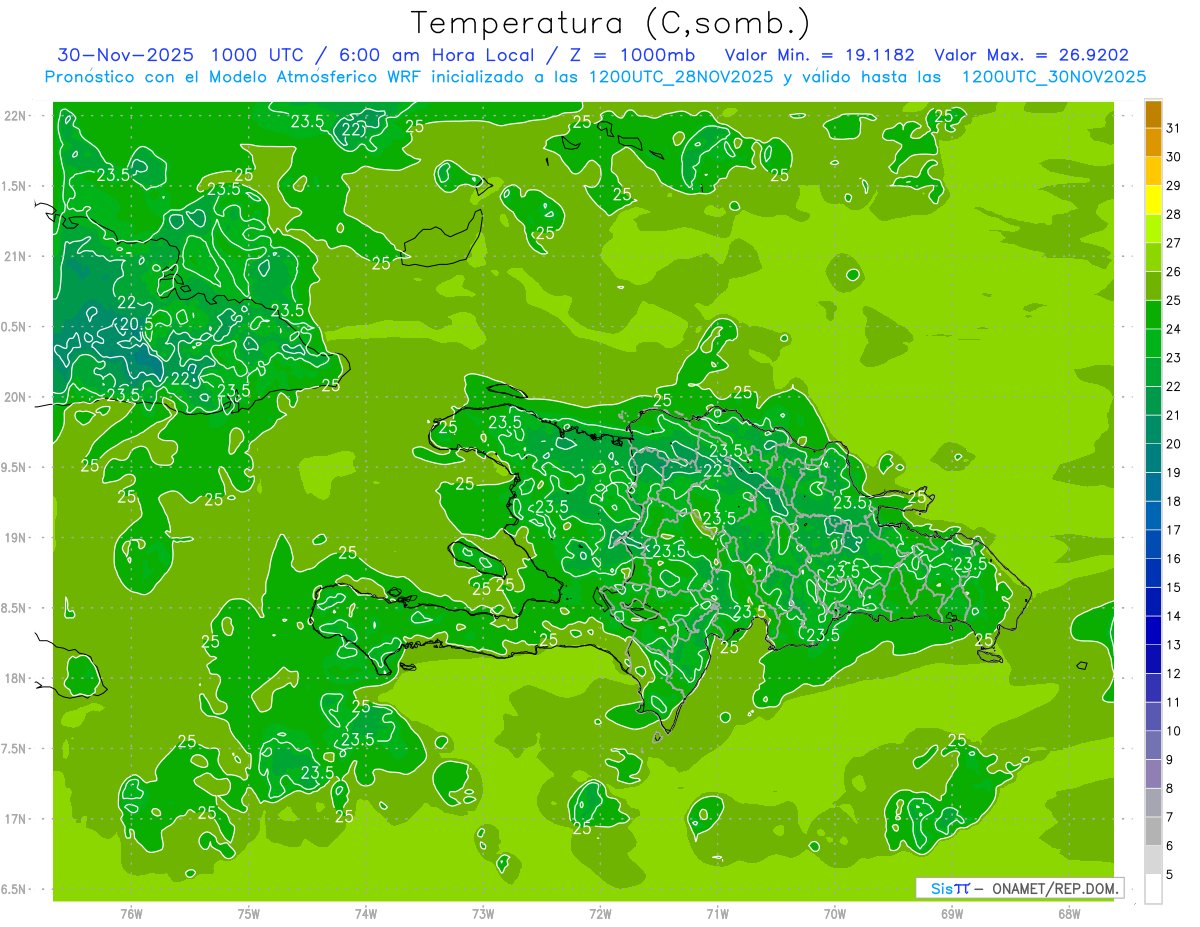Click the "22N" latitude axis label
Screen dimensions: 1200x927
(x=15, y=116)
